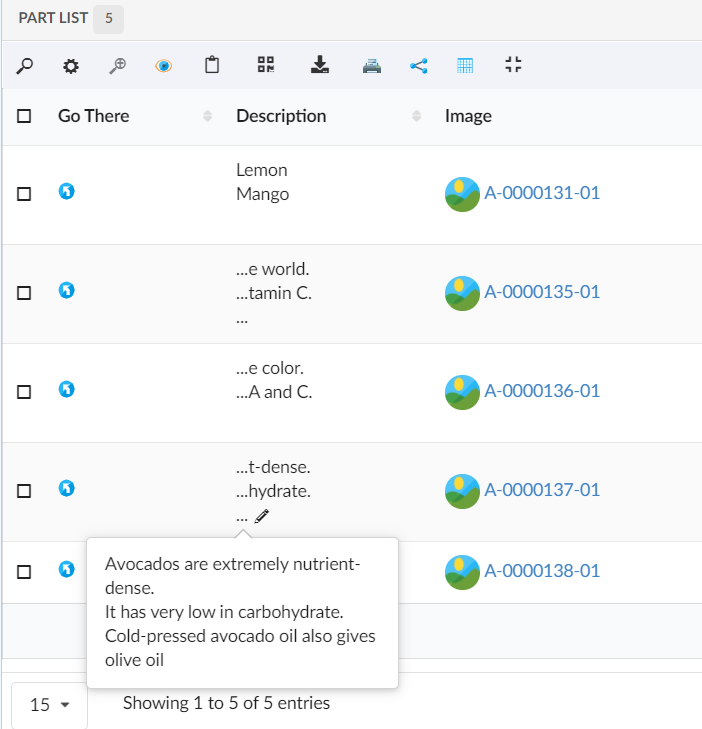Viewport: 702px width, 729px height.
Task: Sort by the Description column arrows
Action: tap(416, 116)
